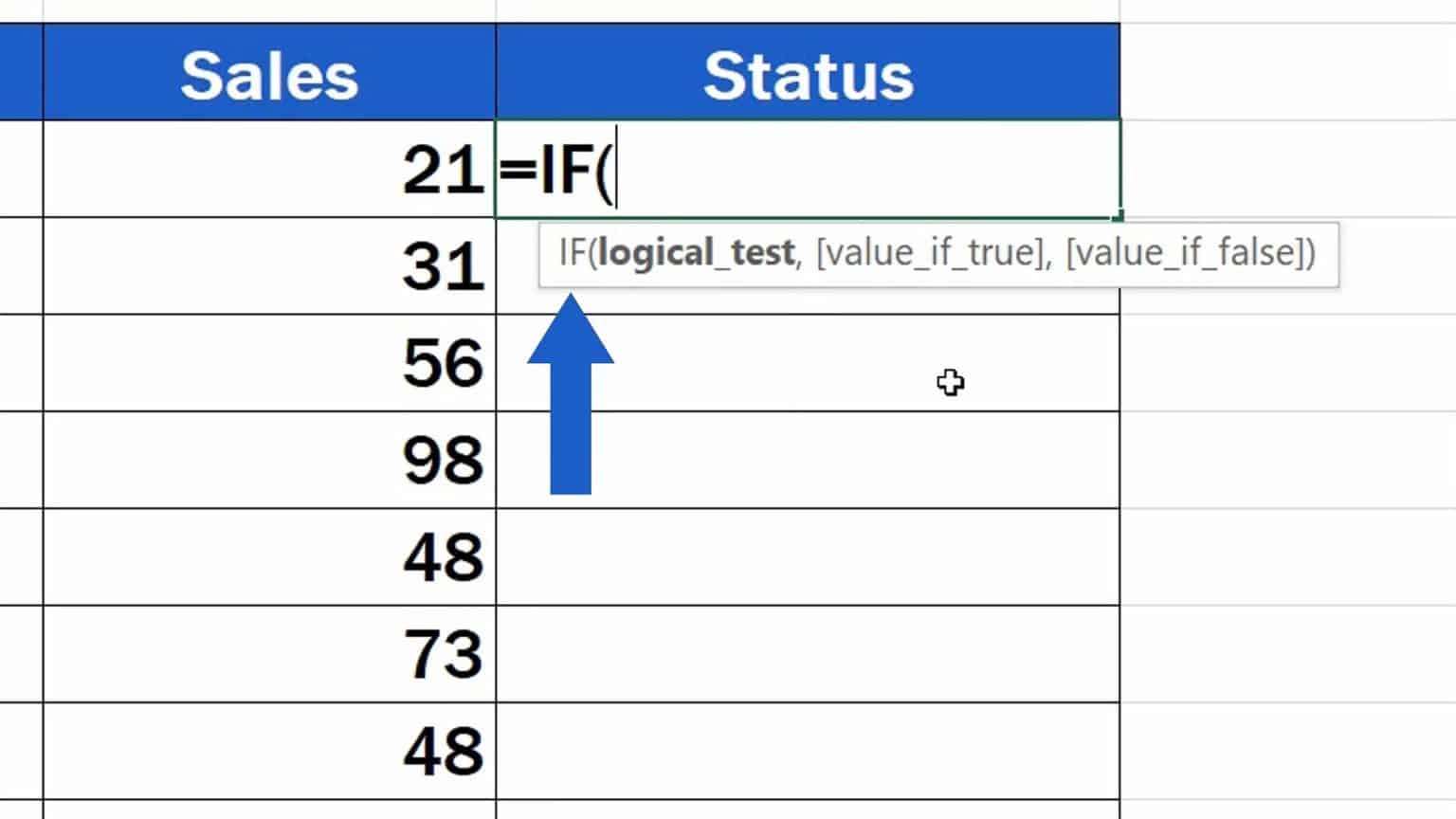Viewport: 1456px width, 819px height.
Task: Click the IF function name in tooltip
Action: 572,253
